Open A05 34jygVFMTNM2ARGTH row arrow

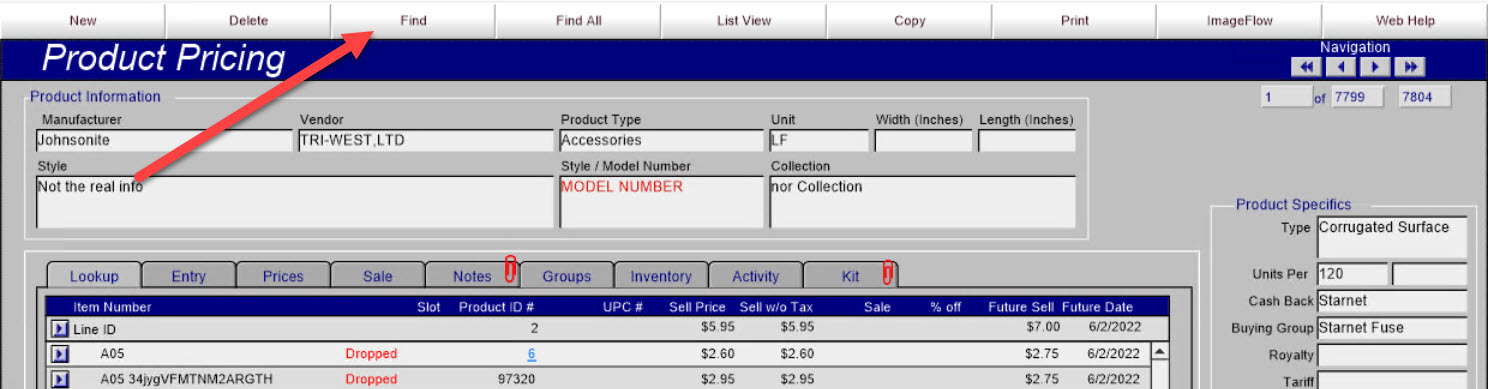click(59, 379)
